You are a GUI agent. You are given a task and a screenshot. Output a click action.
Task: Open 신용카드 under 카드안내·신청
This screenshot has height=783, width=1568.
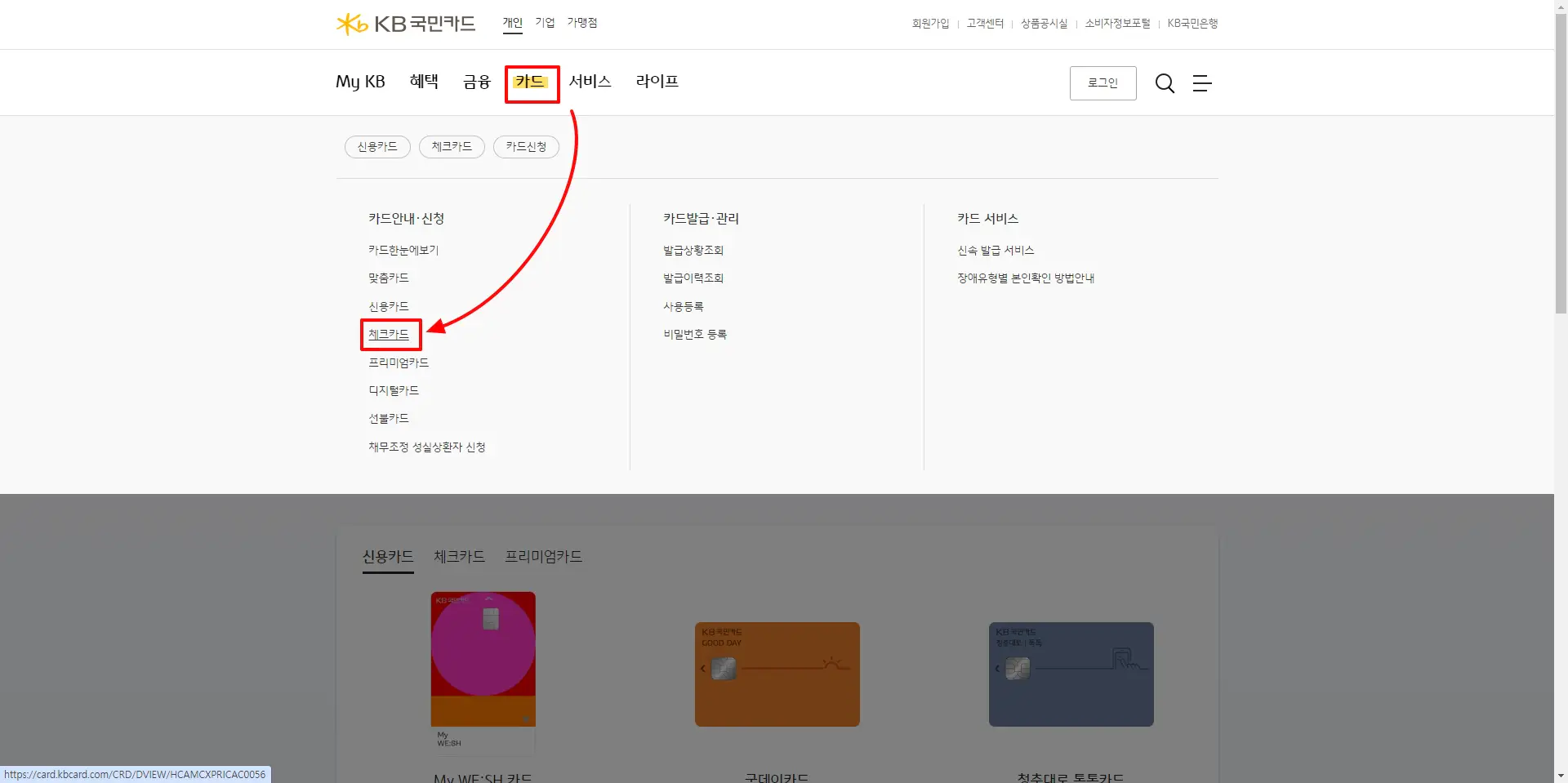pos(389,307)
